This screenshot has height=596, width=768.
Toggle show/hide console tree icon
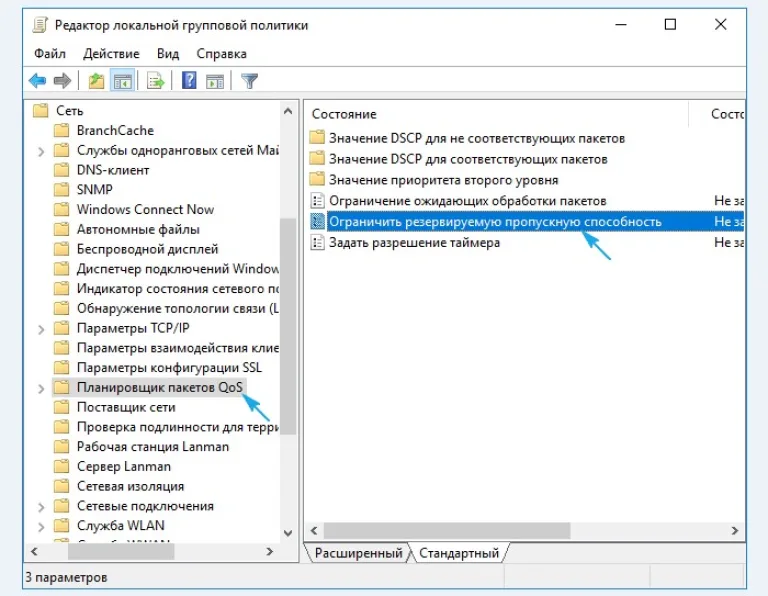pyautogui.click(x=122, y=80)
